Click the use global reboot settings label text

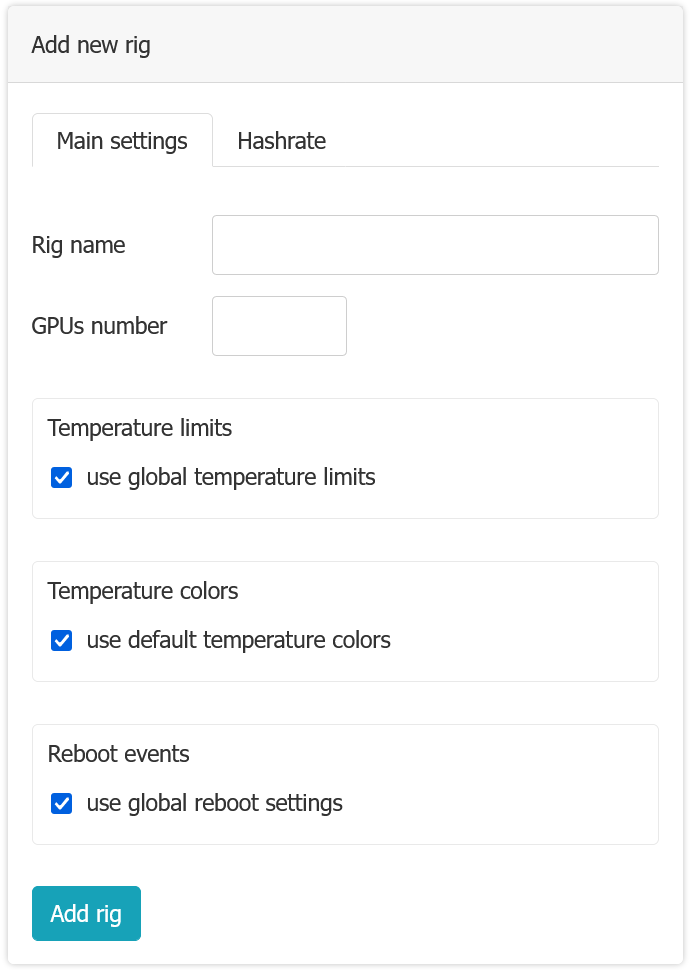212,803
